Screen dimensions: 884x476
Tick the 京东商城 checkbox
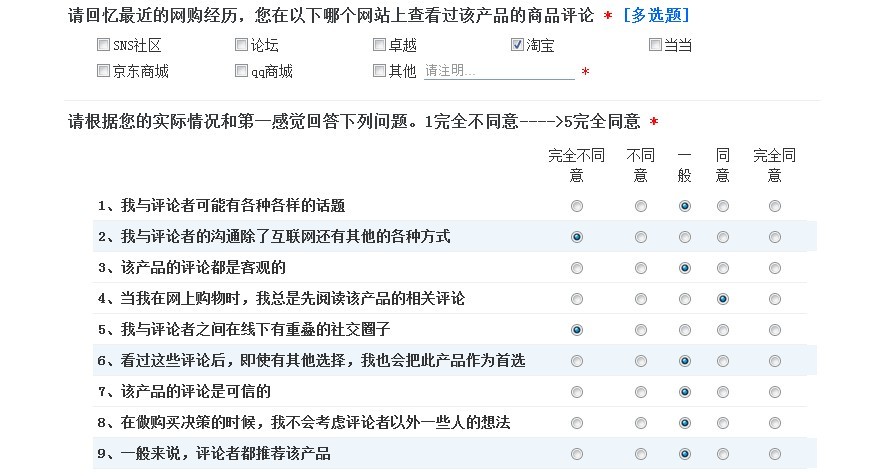tap(103, 71)
